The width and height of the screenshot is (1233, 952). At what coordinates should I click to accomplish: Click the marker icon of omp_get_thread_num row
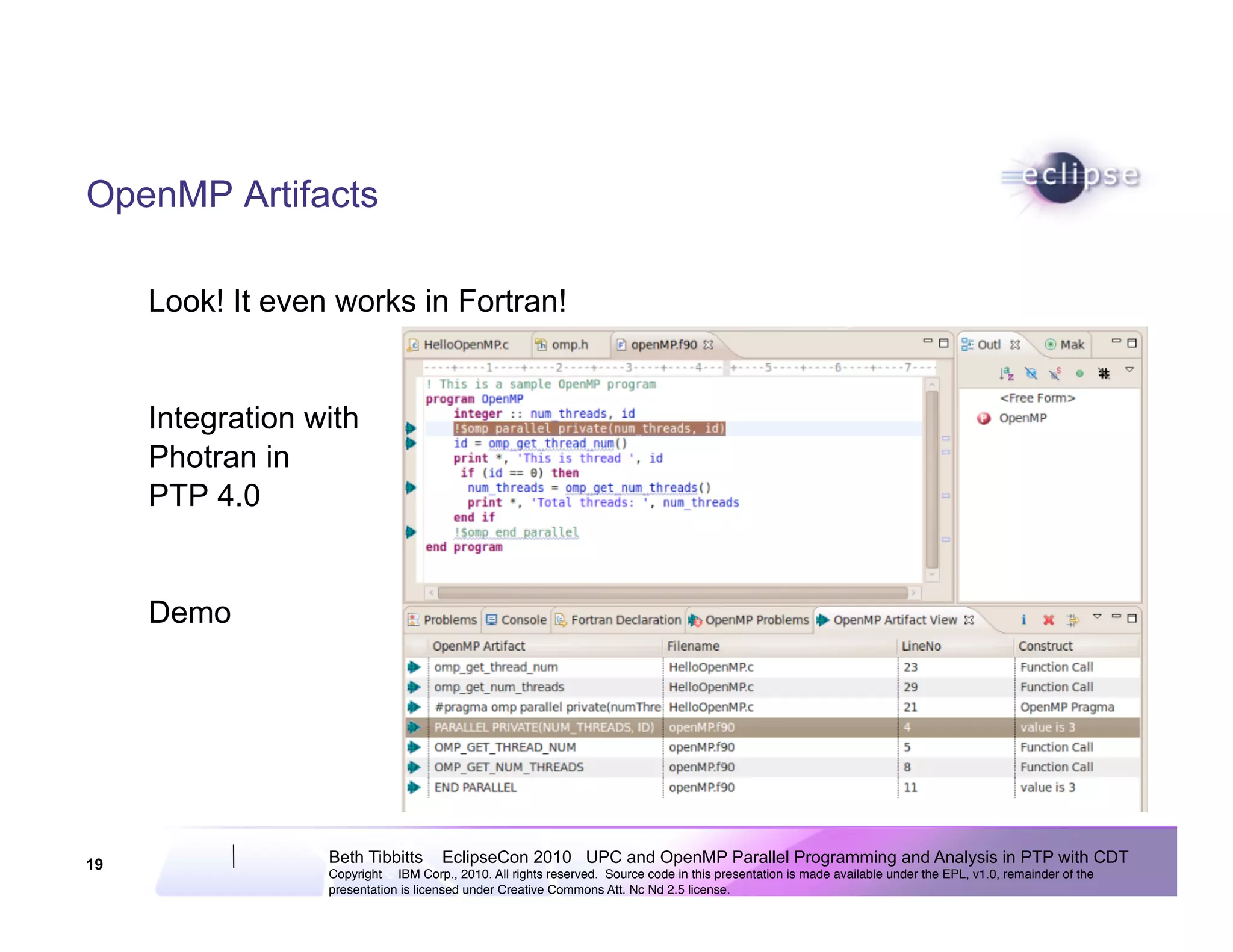[414, 667]
